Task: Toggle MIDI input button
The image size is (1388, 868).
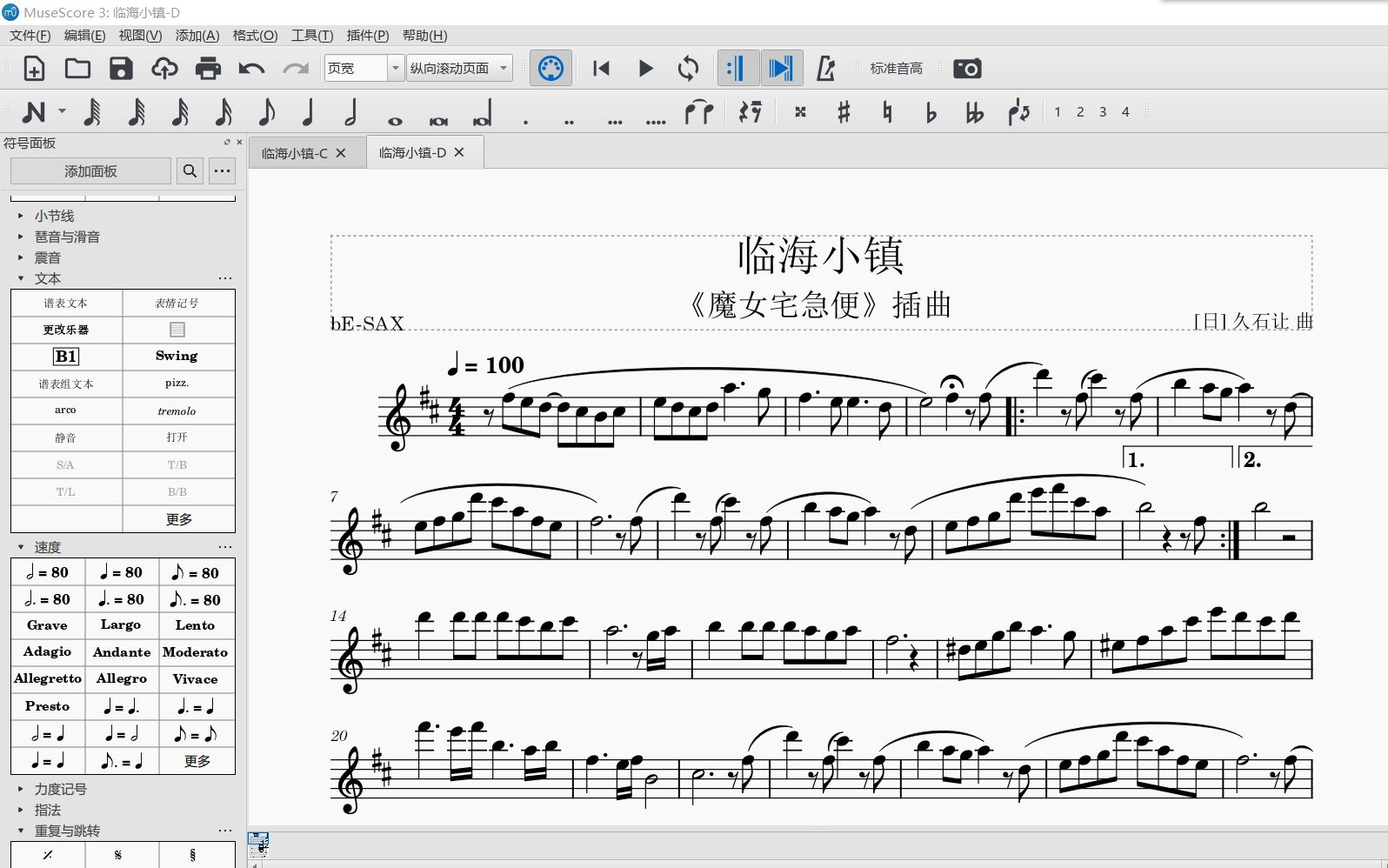Action: click(551, 68)
